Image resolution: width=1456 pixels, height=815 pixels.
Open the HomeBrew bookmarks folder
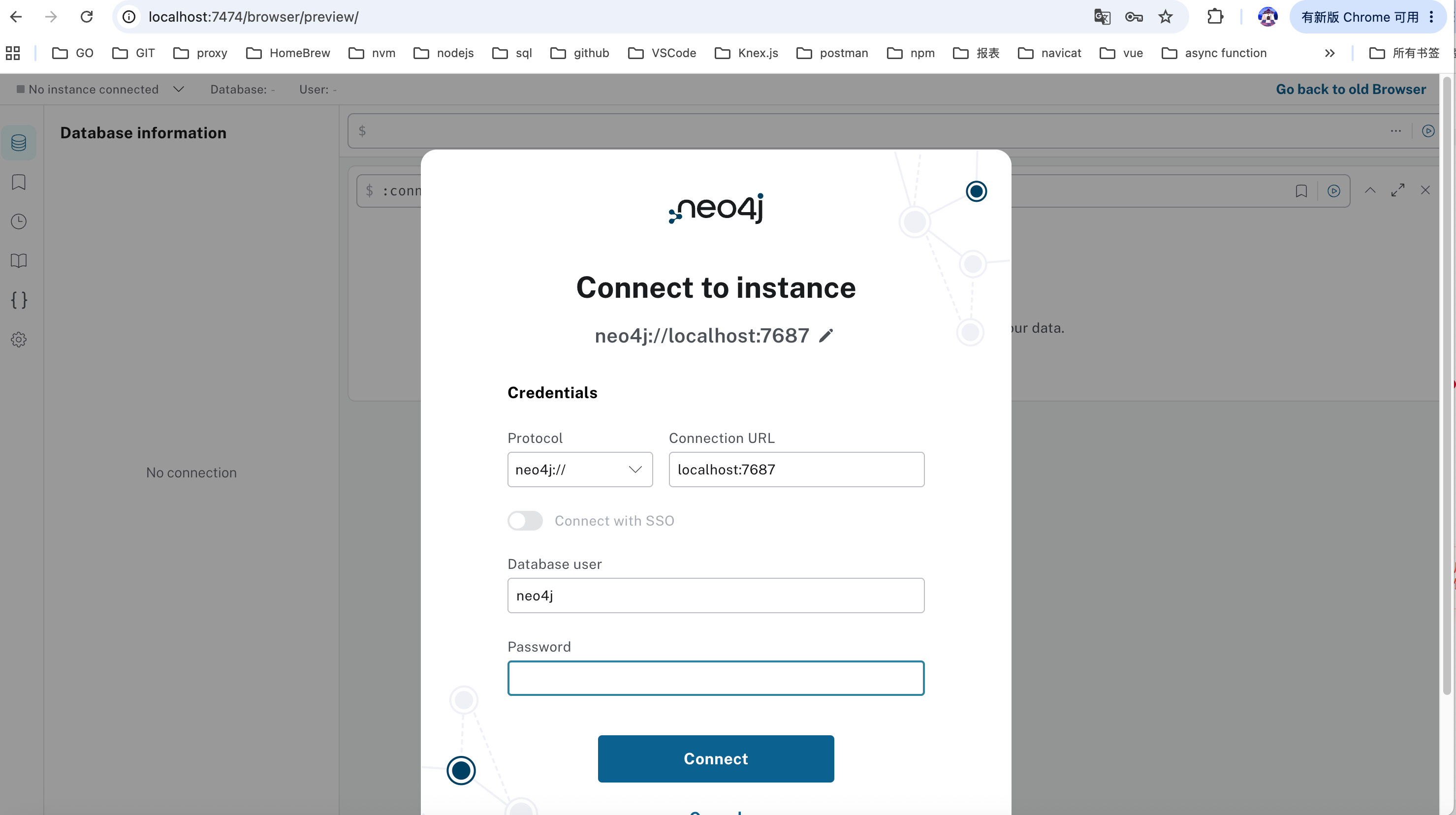pos(288,53)
